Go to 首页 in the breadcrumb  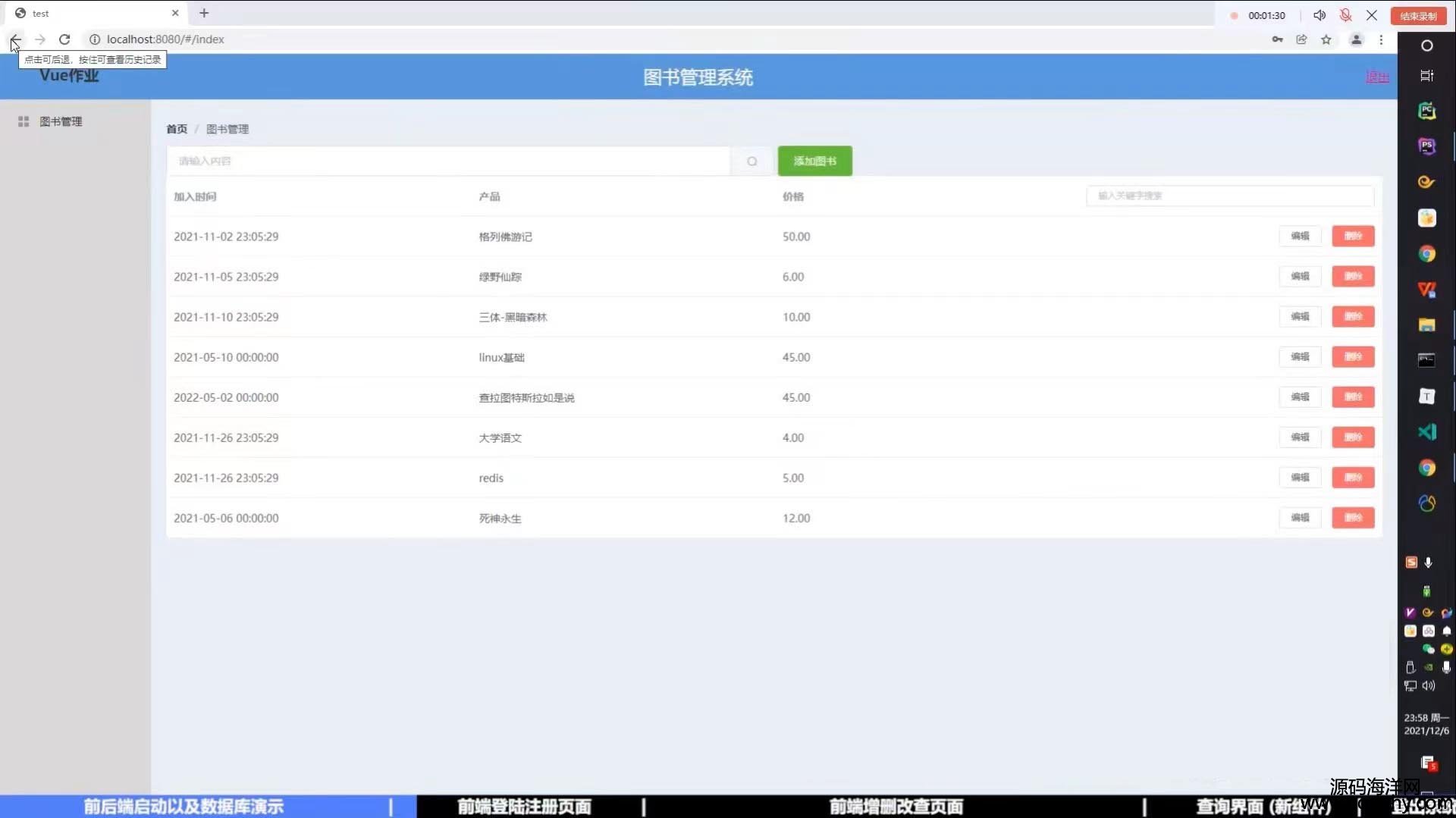(x=177, y=129)
